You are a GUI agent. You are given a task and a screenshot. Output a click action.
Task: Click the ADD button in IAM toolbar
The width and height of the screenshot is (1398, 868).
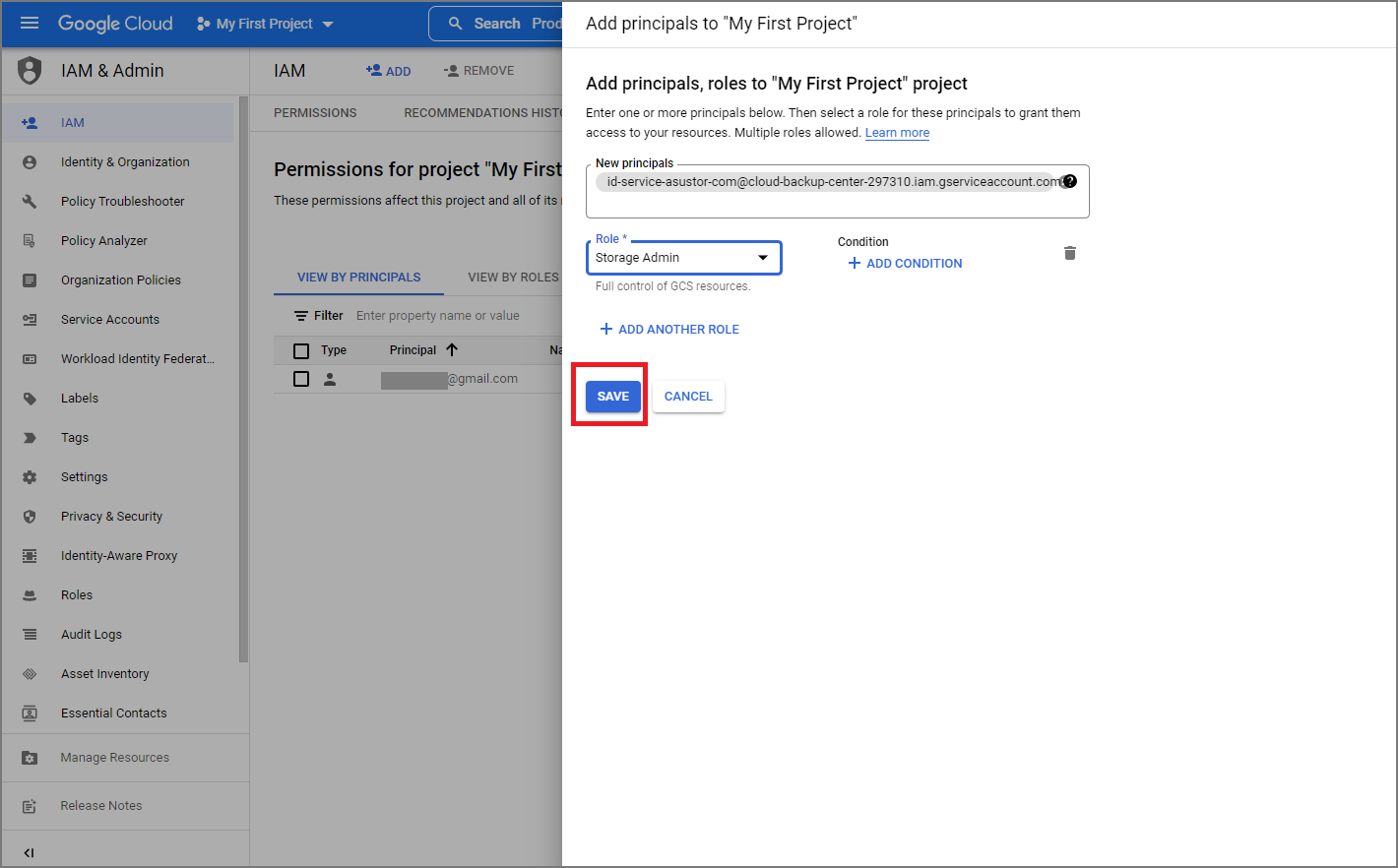[x=388, y=71]
